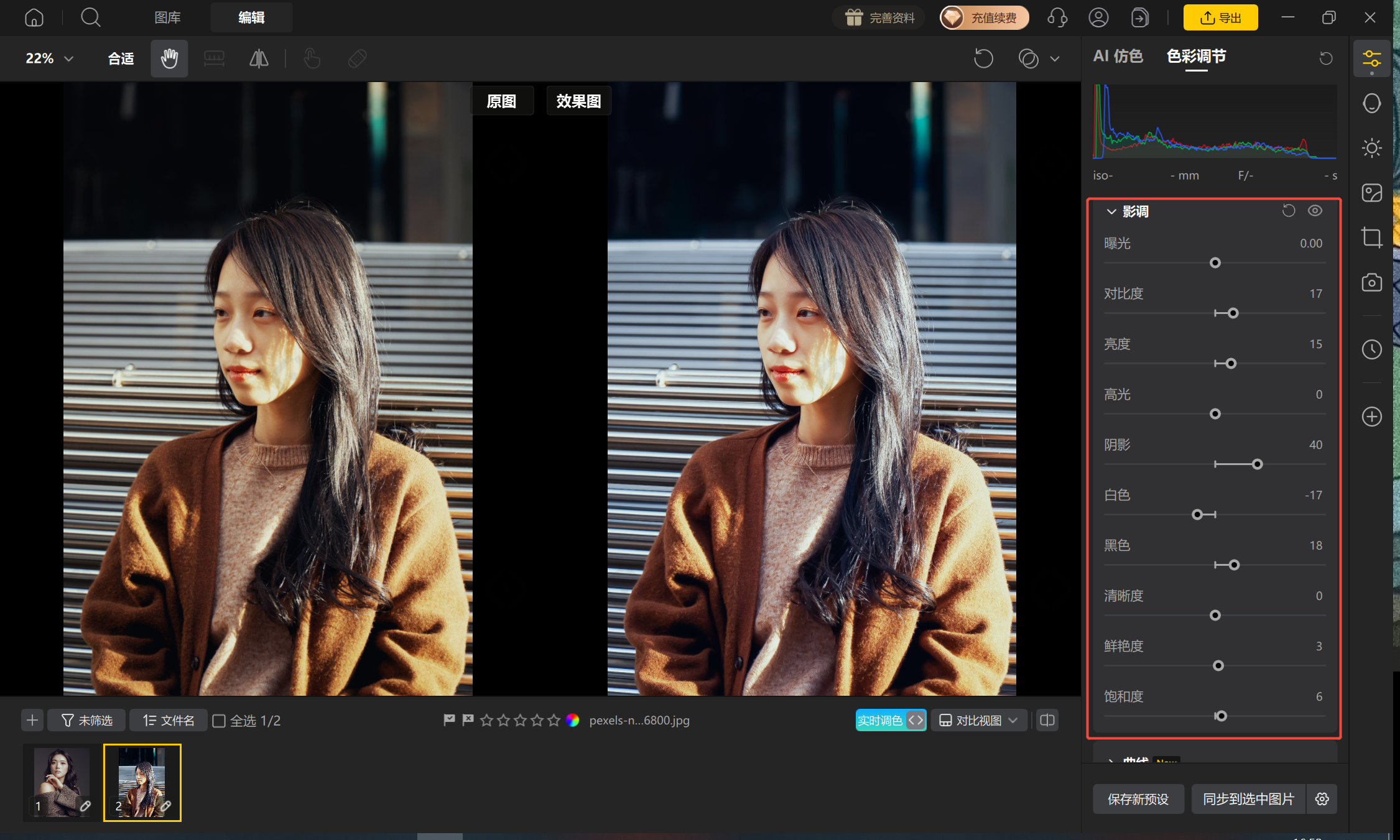Click the add image plus button
1400x840 pixels.
tap(32, 720)
